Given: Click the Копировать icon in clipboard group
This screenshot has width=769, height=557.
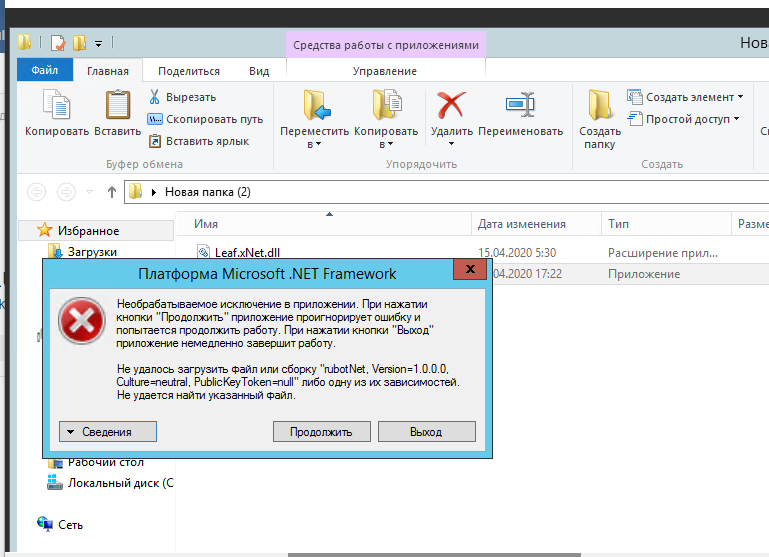Looking at the screenshot, I should click(57, 106).
